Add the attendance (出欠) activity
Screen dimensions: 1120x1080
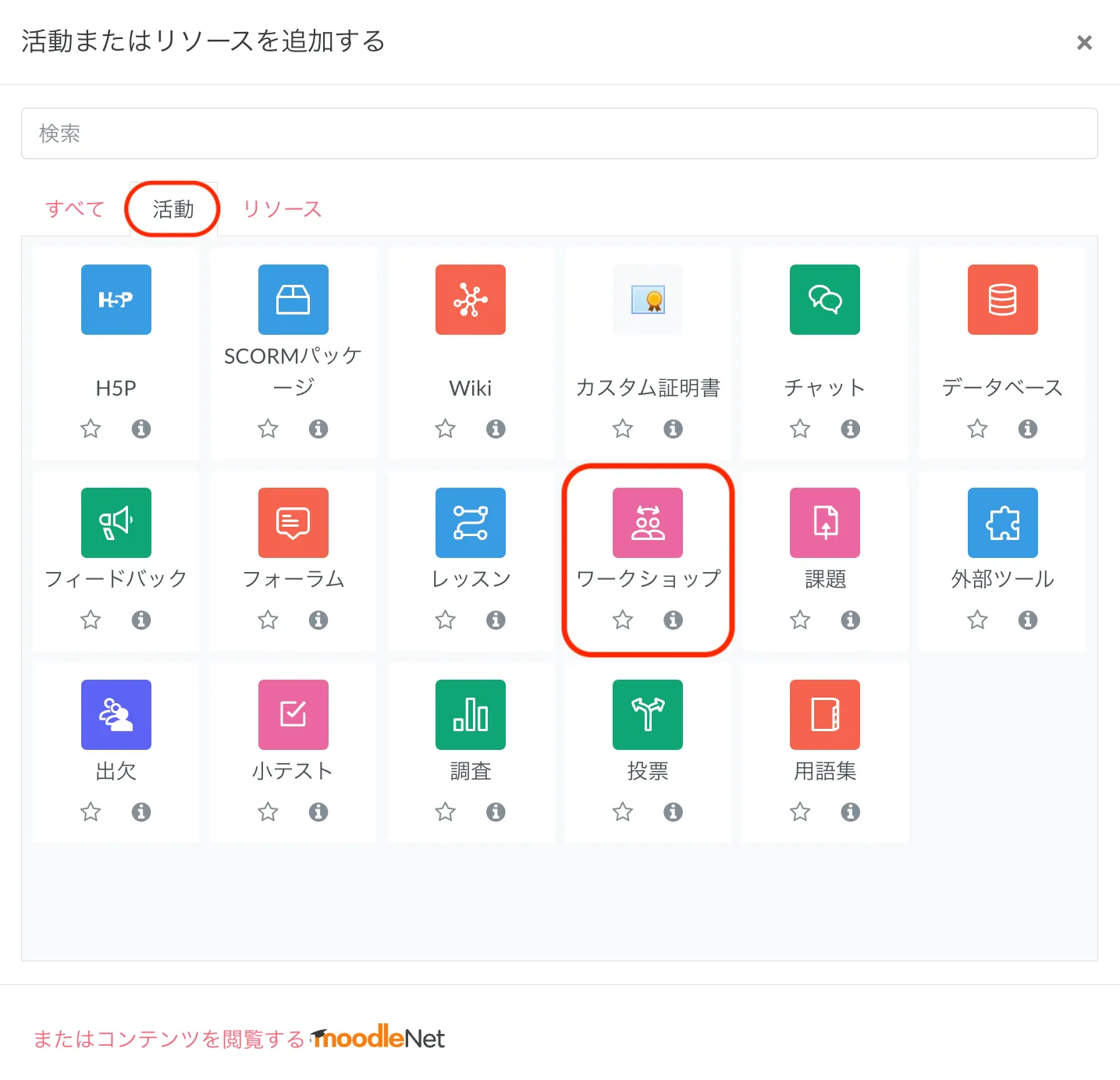116,715
